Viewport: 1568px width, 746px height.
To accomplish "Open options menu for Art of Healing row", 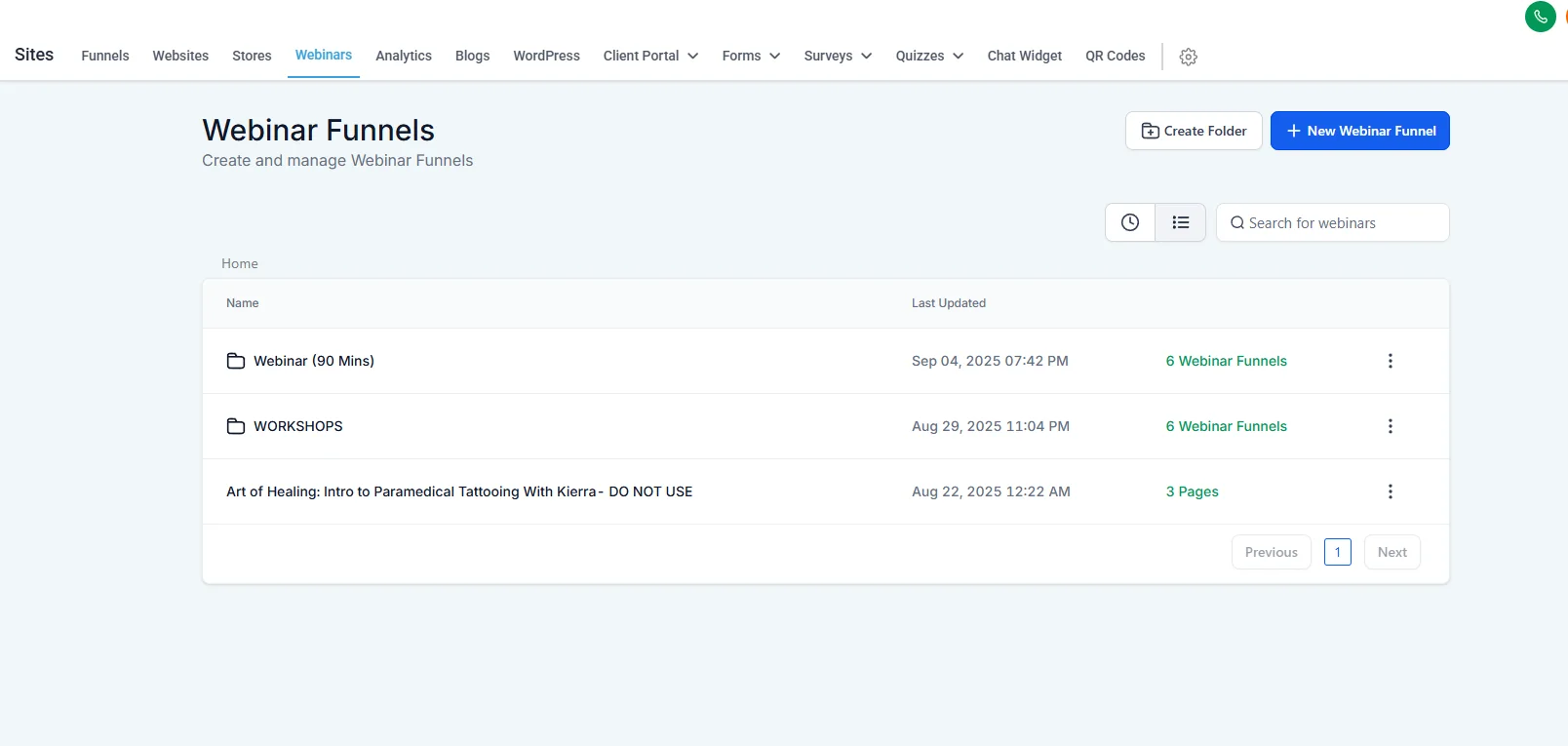I will [x=1391, y=491].
